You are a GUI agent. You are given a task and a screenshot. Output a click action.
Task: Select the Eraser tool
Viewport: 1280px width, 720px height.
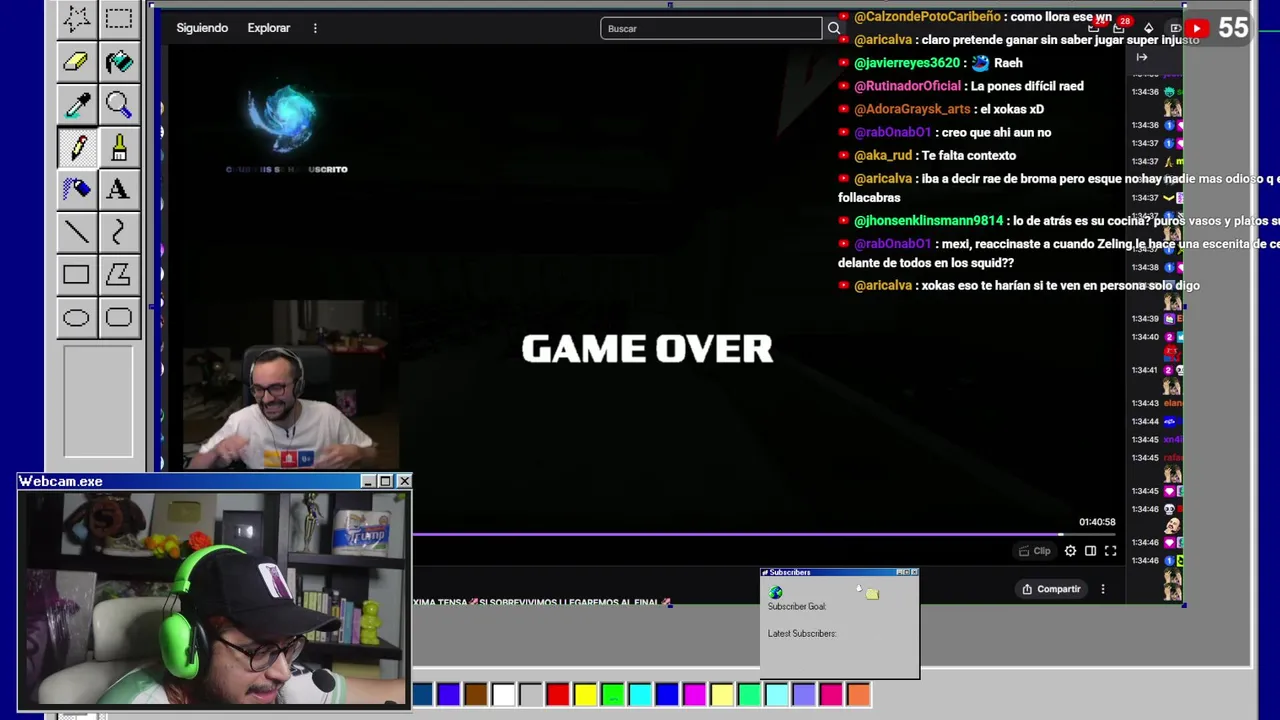[x=76, y=61]
